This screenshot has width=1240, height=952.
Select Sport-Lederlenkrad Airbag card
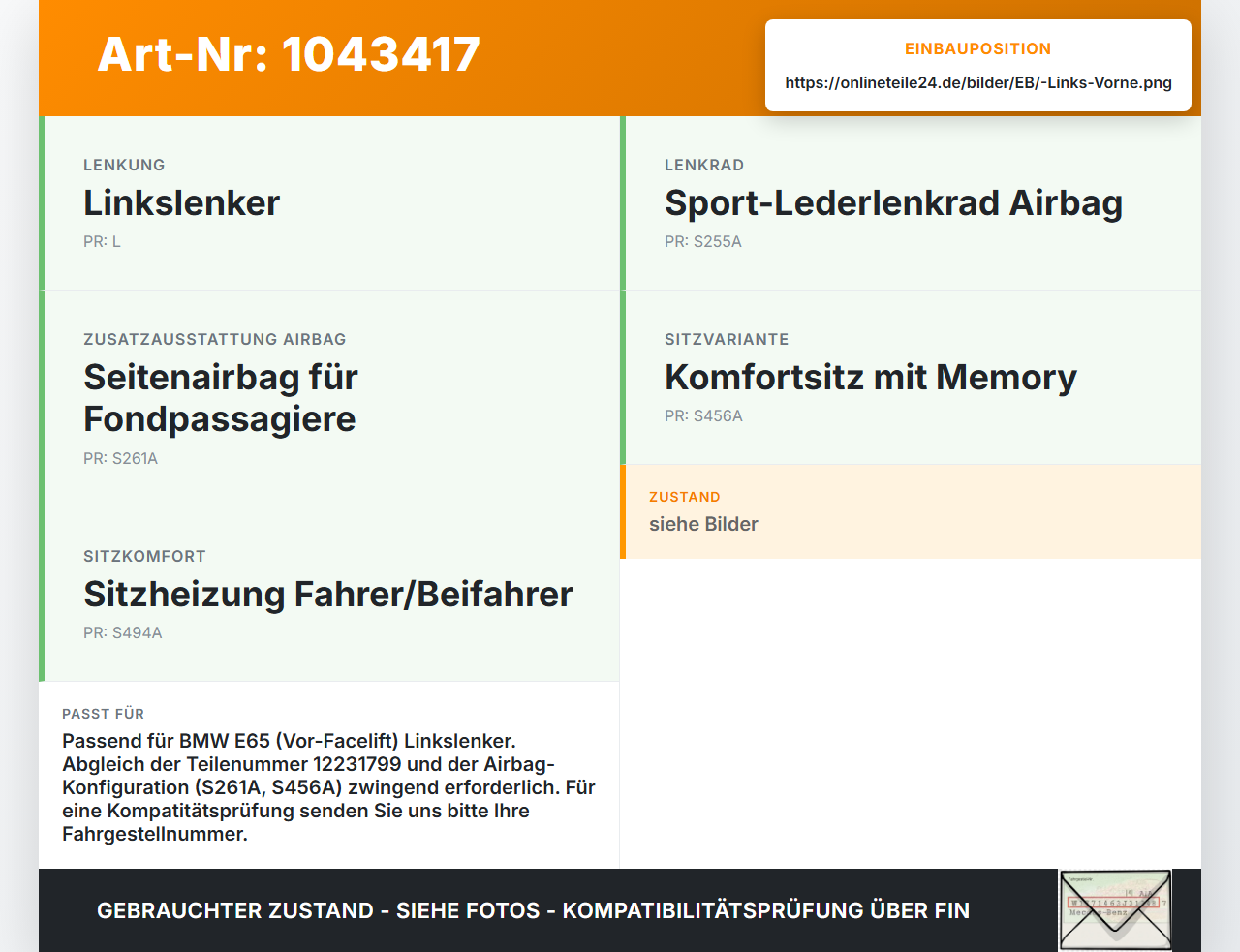[911, 203]
